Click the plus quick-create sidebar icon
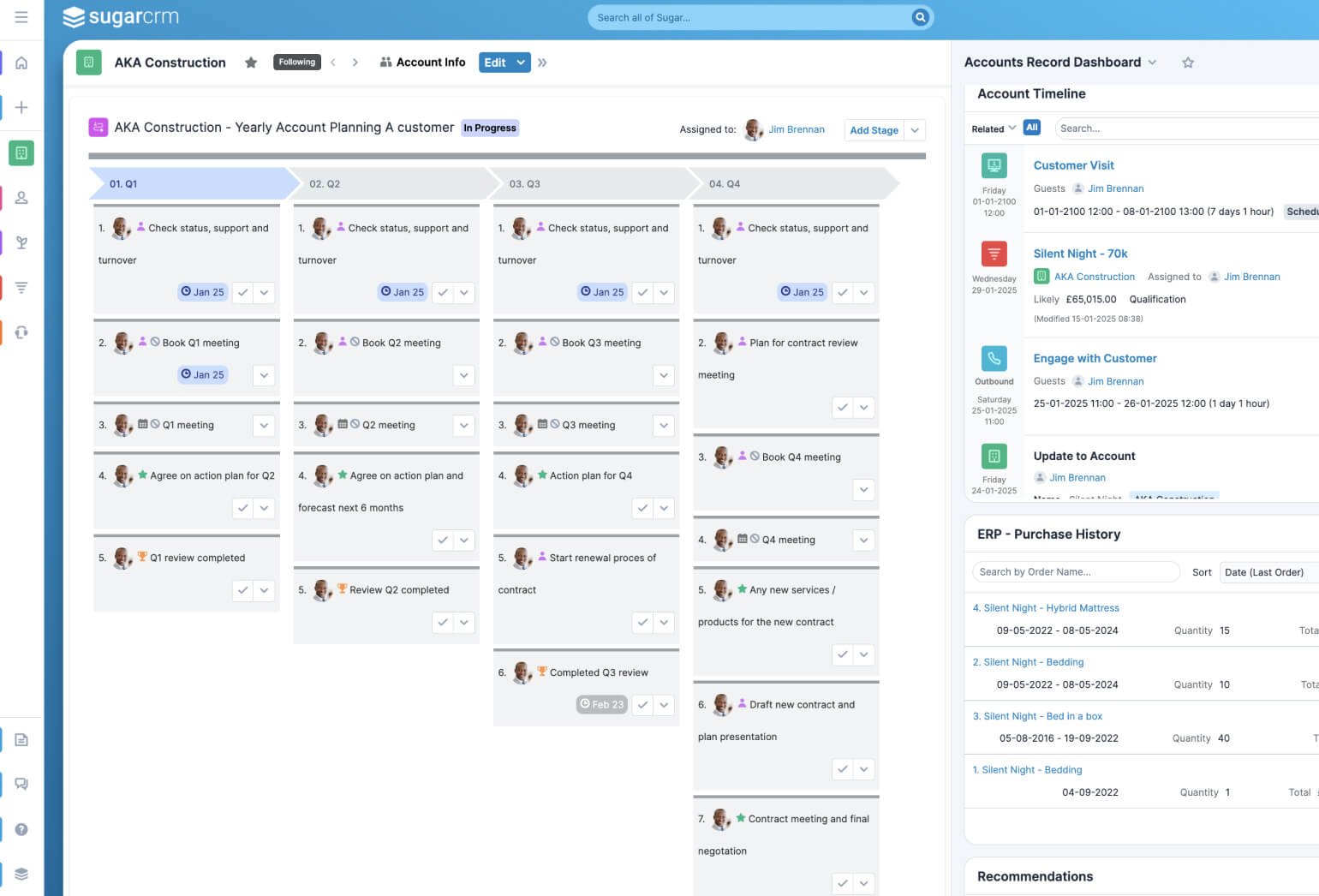1319x896 pixels. pos(21,107)
